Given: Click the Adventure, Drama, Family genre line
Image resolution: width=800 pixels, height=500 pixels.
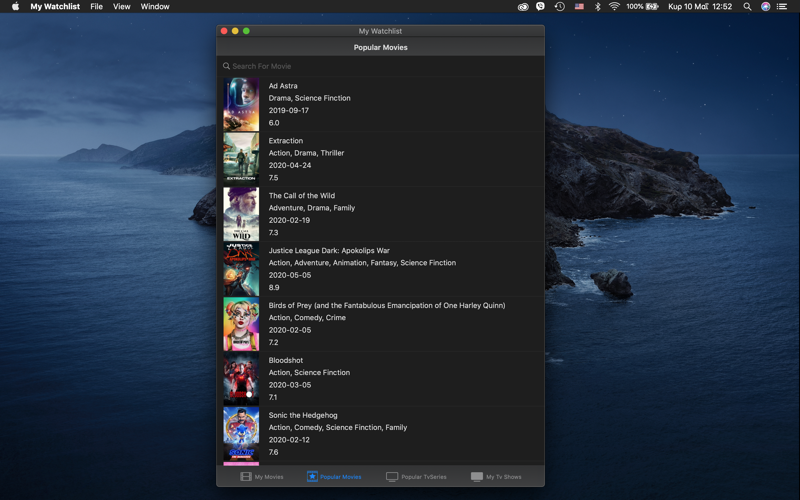Looking at the screenshot, I should [312, 208].
